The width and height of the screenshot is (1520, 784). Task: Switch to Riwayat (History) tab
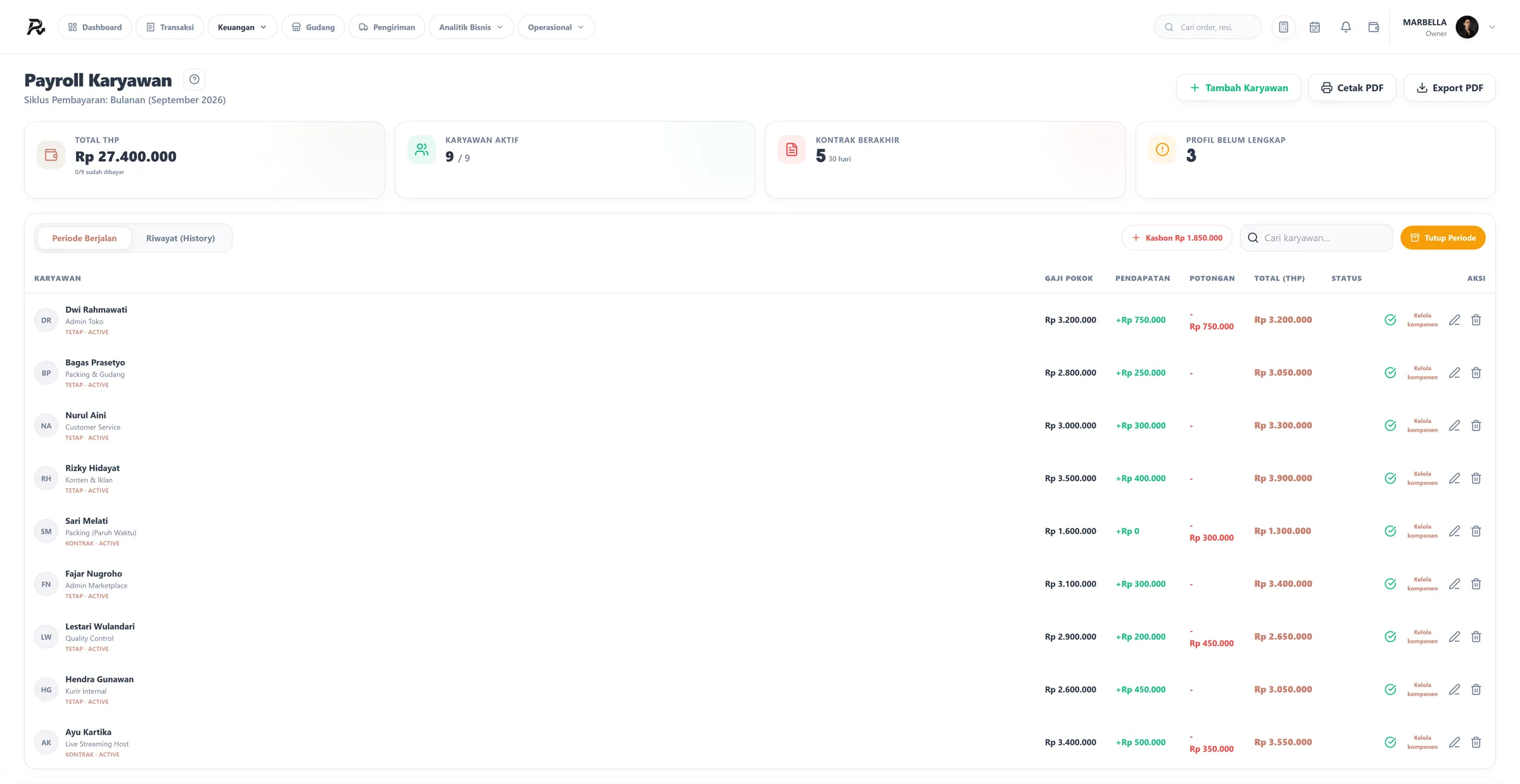point(180,238)
